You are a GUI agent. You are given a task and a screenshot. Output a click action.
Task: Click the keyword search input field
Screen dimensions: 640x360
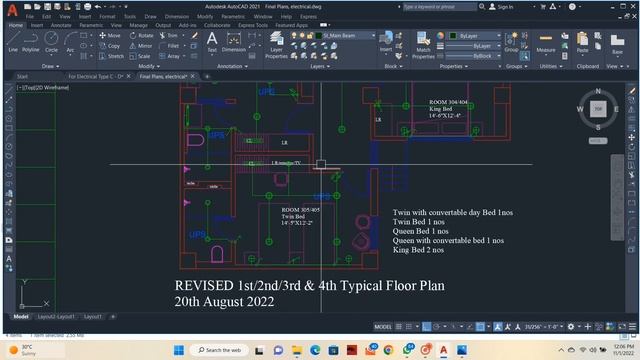click(x=439, y=7)
